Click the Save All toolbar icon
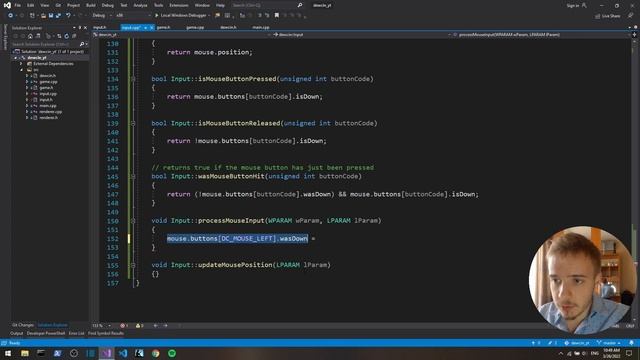This screenshot has width=640, height=360. (58, 16)
